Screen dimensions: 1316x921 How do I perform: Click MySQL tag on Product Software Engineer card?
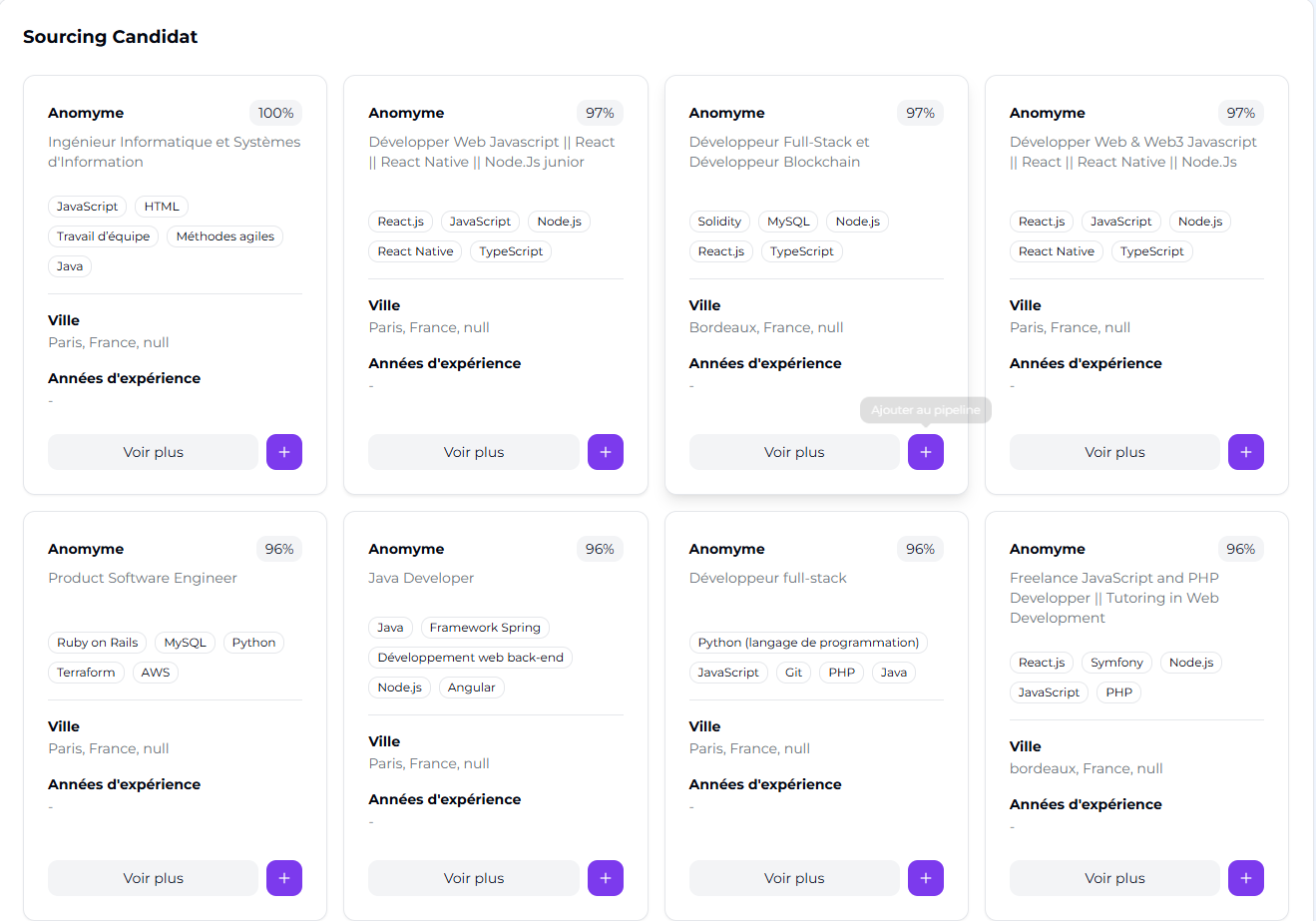(185, 643)
